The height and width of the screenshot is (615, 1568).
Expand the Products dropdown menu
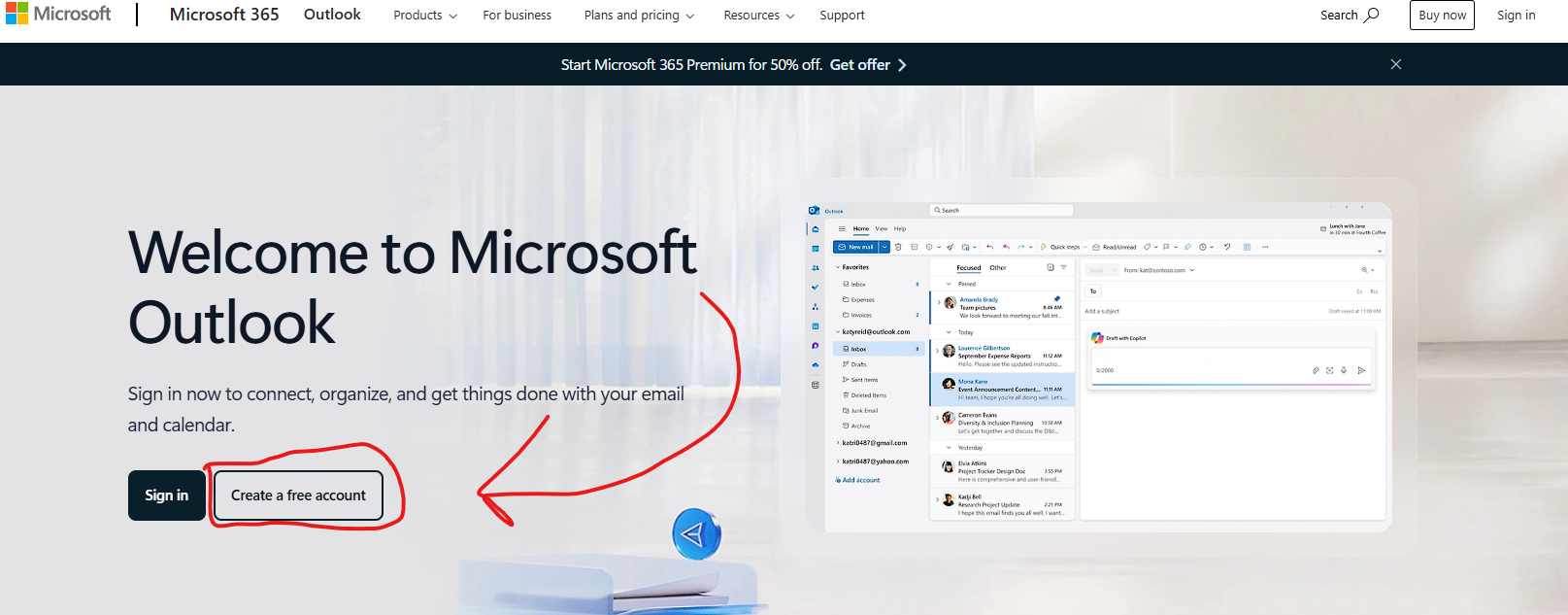tap(425, 16)
